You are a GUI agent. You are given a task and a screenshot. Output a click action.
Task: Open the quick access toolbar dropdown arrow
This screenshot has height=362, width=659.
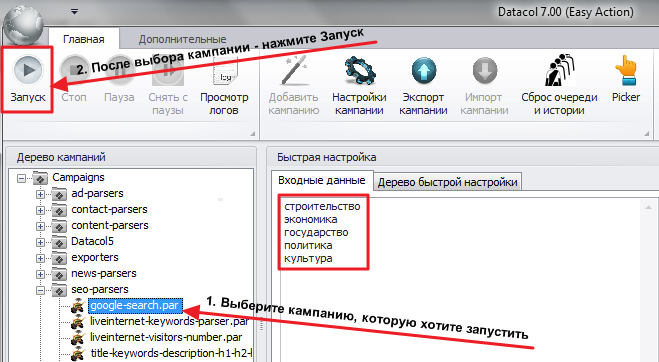click(x=74, y=12)
